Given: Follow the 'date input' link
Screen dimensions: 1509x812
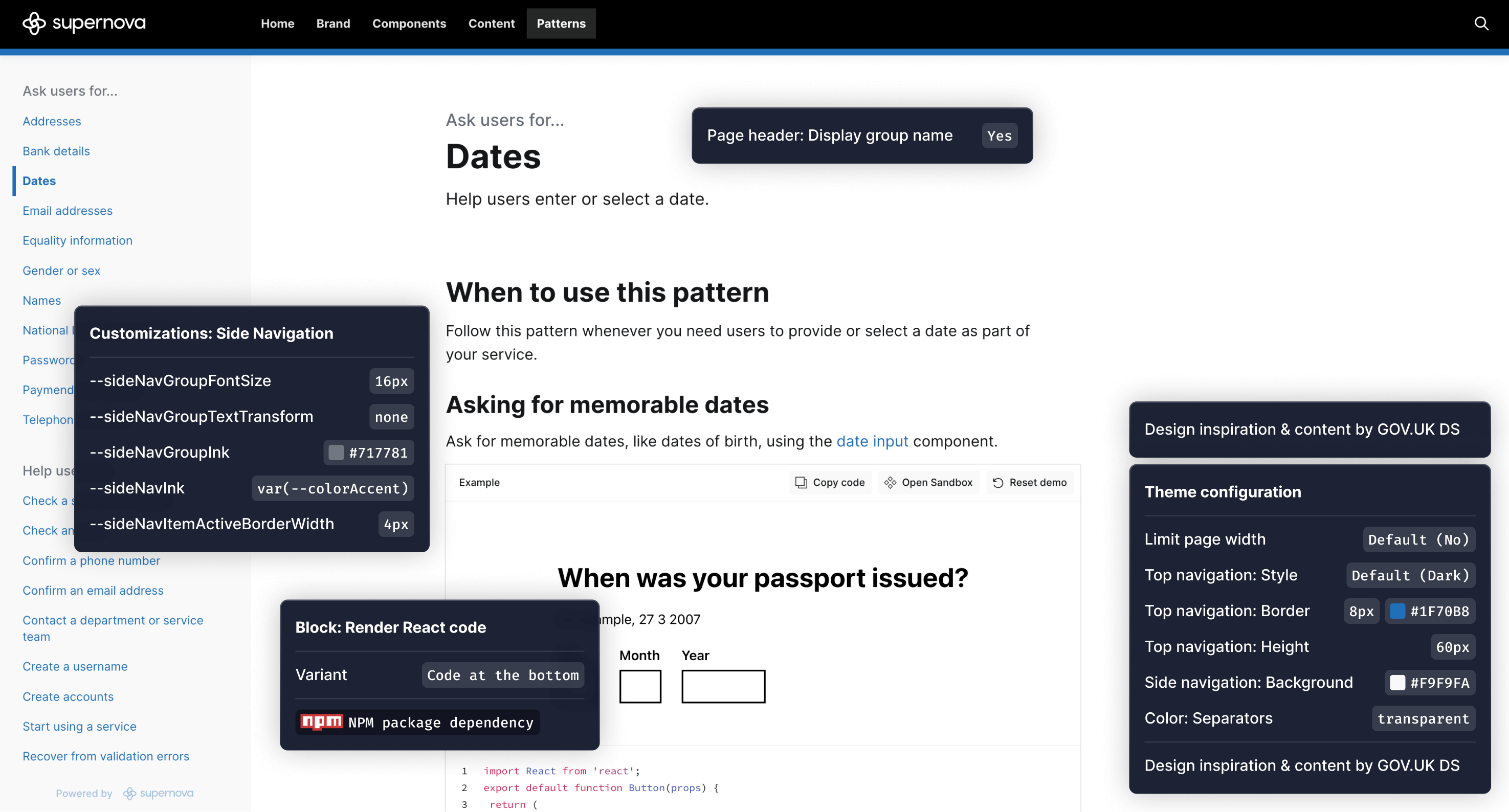Looking at the screenshot, I should click(x=872, y=441).
